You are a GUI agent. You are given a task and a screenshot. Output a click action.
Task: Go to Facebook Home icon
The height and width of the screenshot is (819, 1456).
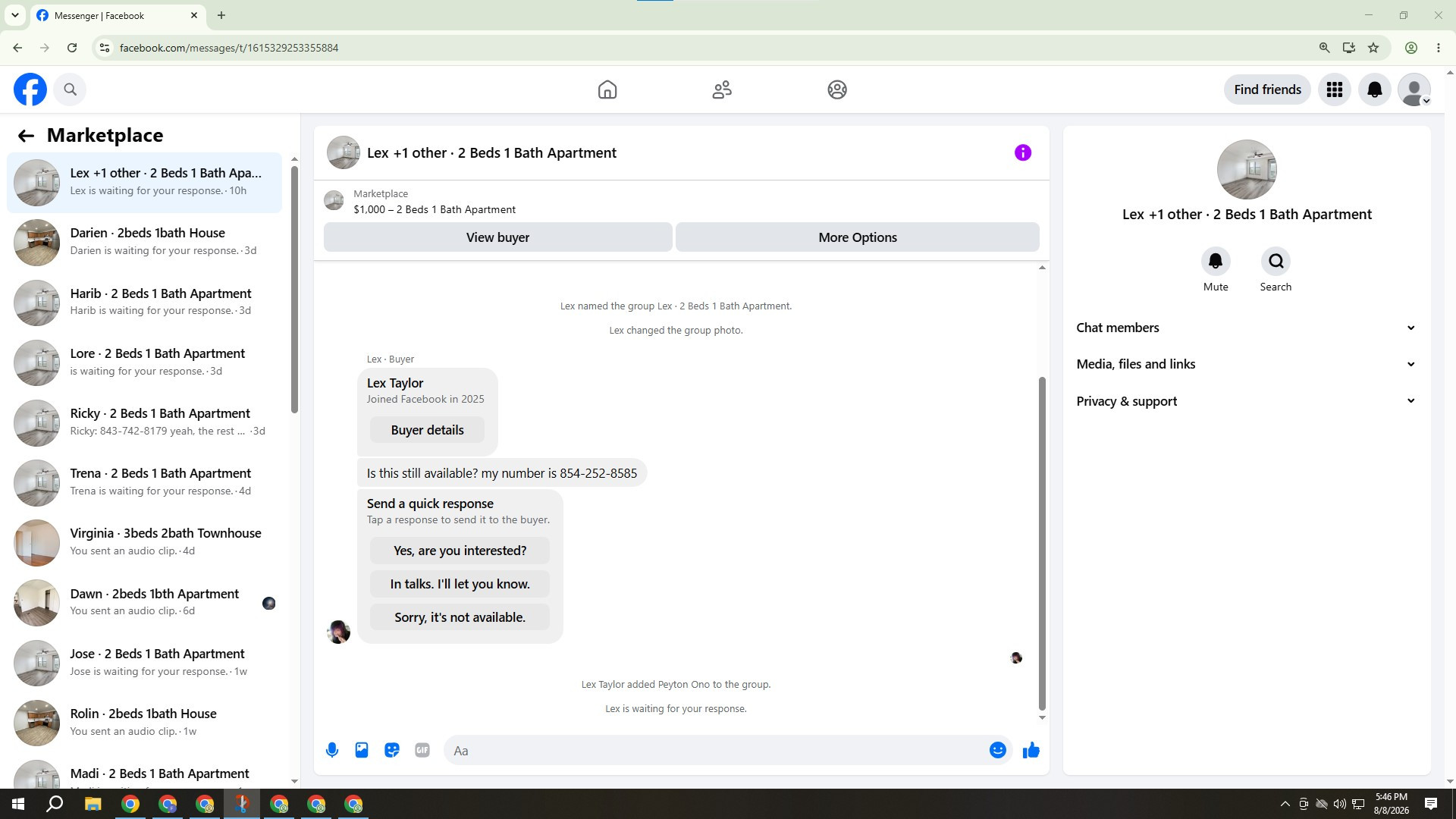pyautogui.click(x=607, y=89)
